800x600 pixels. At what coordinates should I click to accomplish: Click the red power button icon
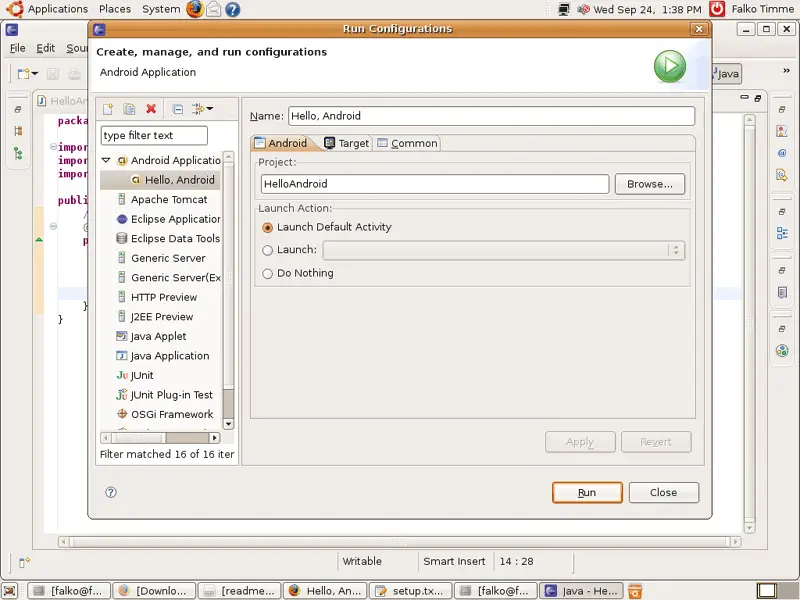coord(717,9)
